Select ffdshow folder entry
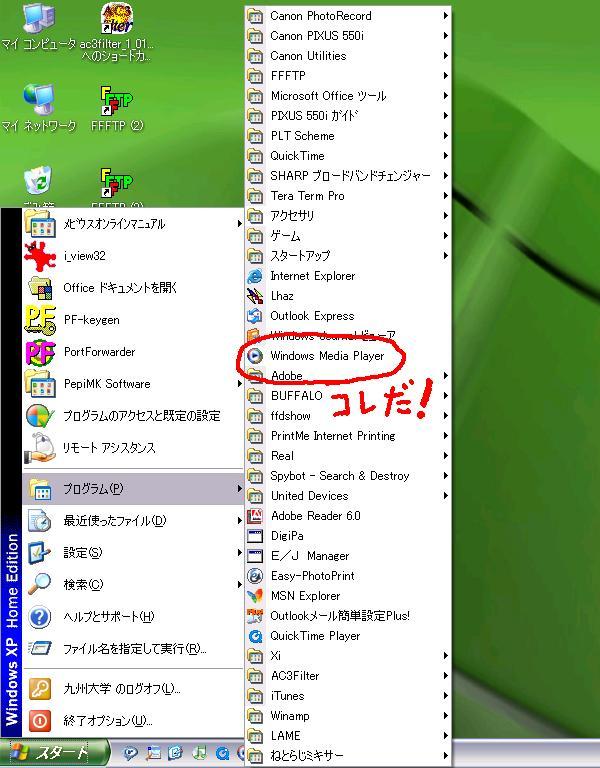The width and height of the screenshot is (600, 768). 348,416
